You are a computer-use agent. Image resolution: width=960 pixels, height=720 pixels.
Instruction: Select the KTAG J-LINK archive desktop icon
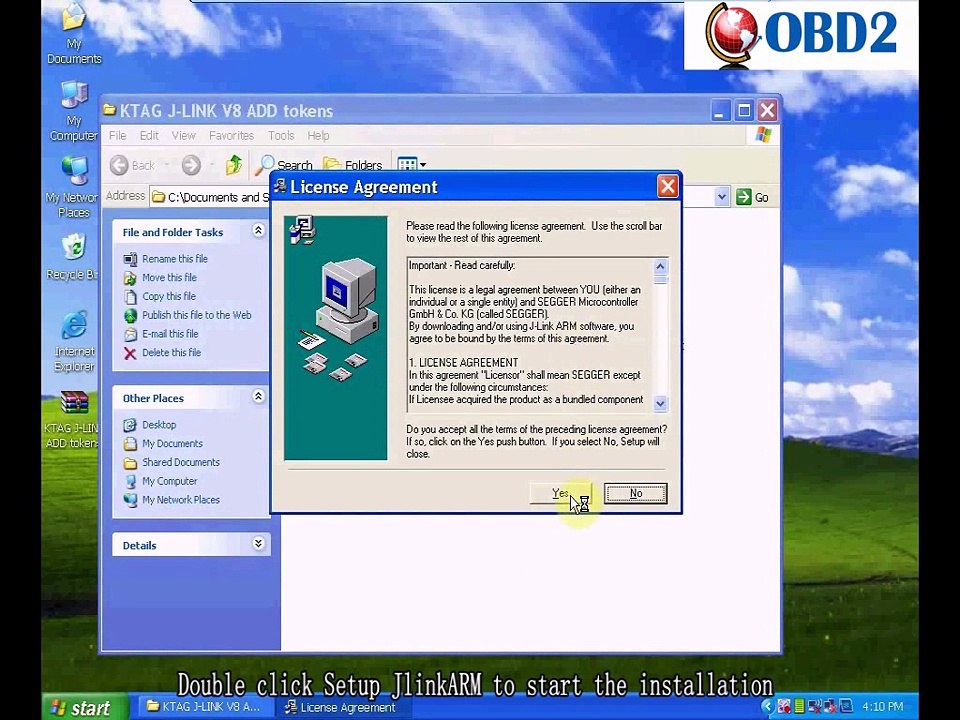[73, 419]
